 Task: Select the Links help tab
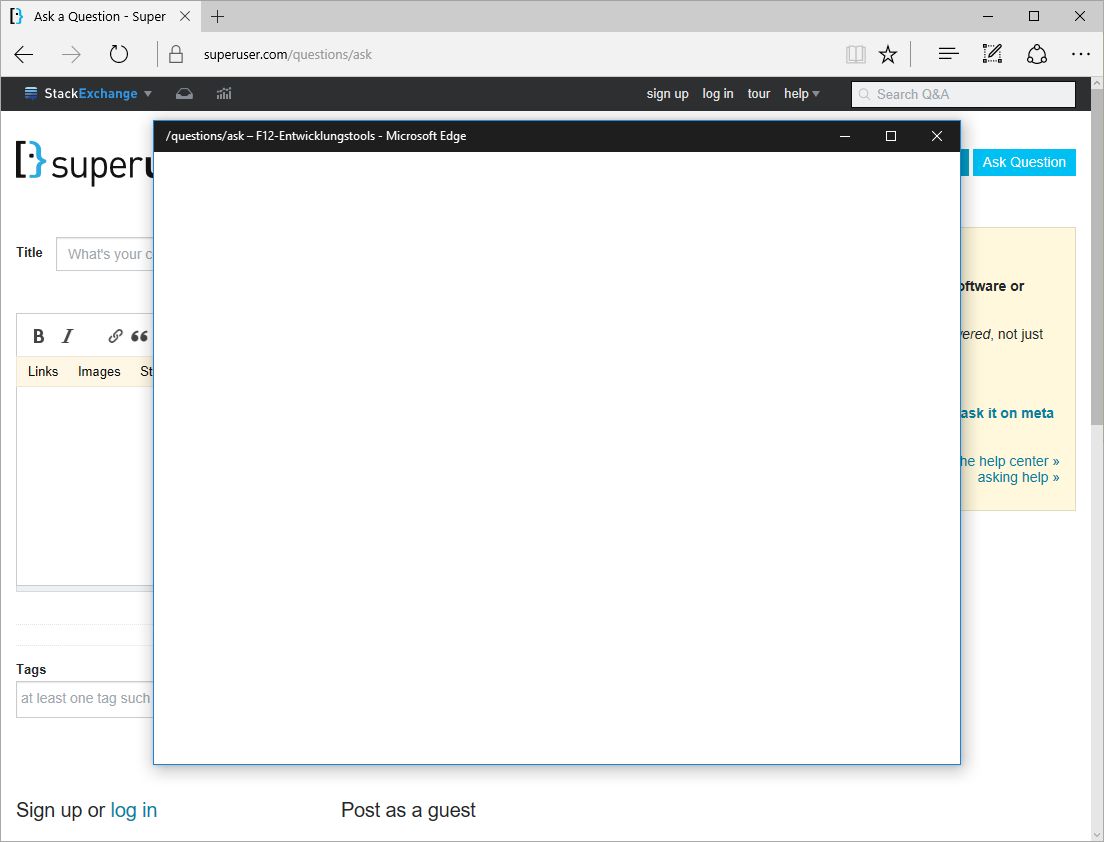[x=43, y=371]
